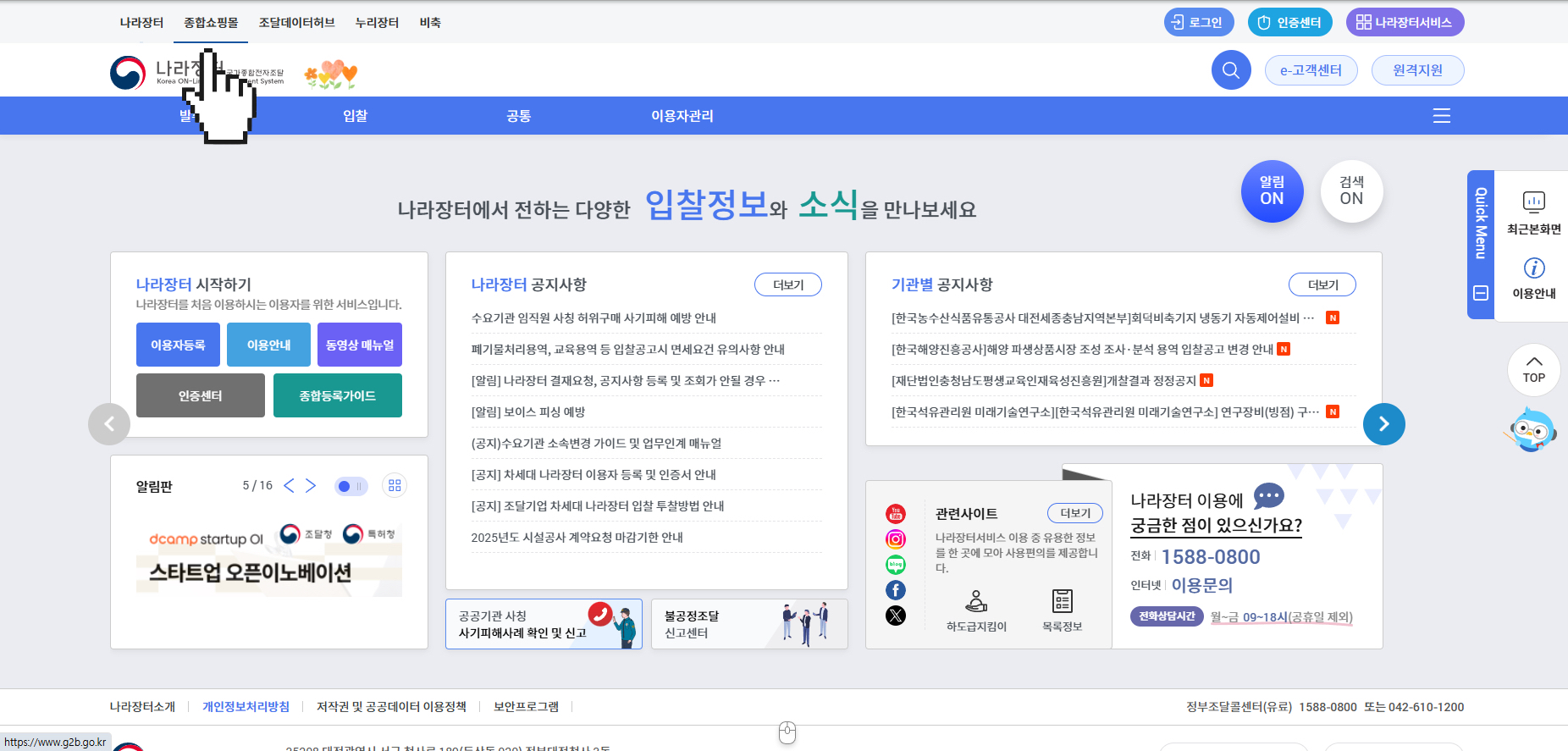The height and width of the screenshot is (751, 1568).
Task: Open the 이용자관리 main menu
Action: 682,116
